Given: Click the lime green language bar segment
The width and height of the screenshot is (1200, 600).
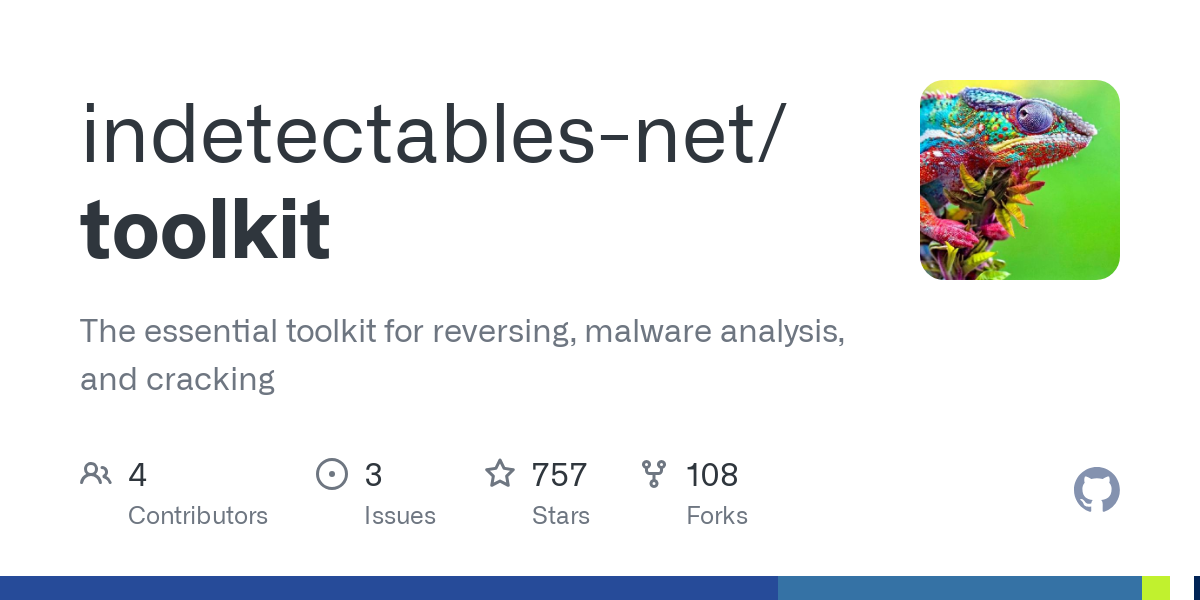Looking at the screenshot, I should coord(1156,588).
